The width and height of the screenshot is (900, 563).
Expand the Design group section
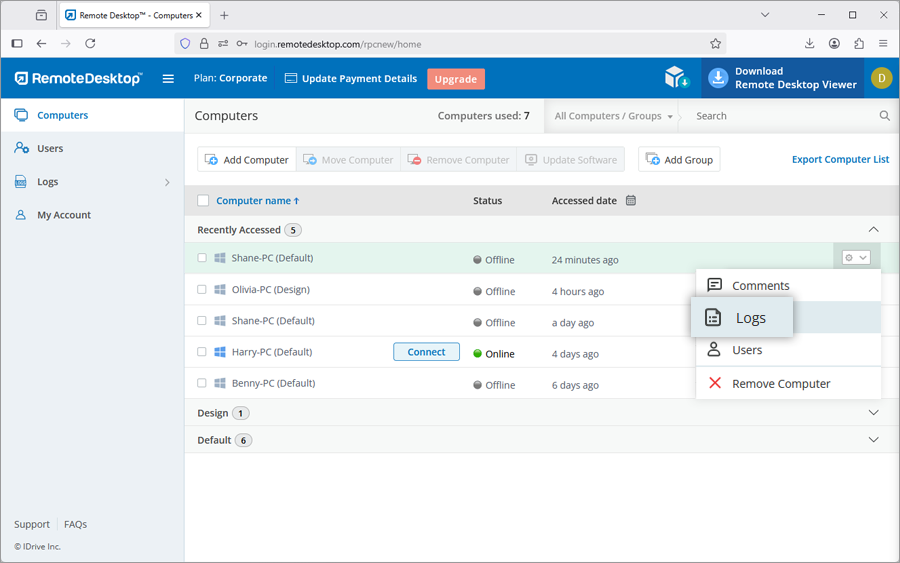coord(873,413)
